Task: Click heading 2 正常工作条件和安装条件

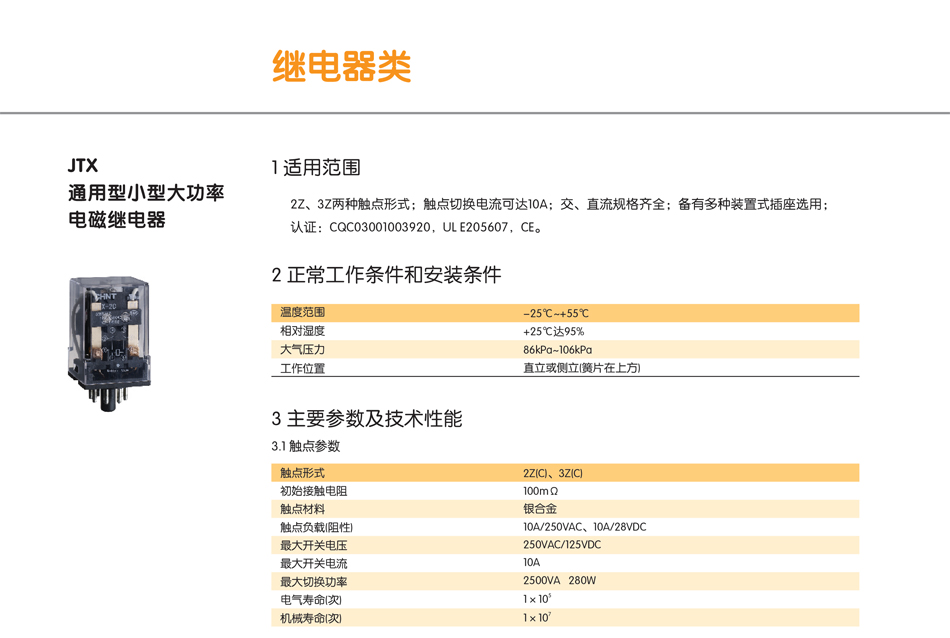Action: pos(388,272)
